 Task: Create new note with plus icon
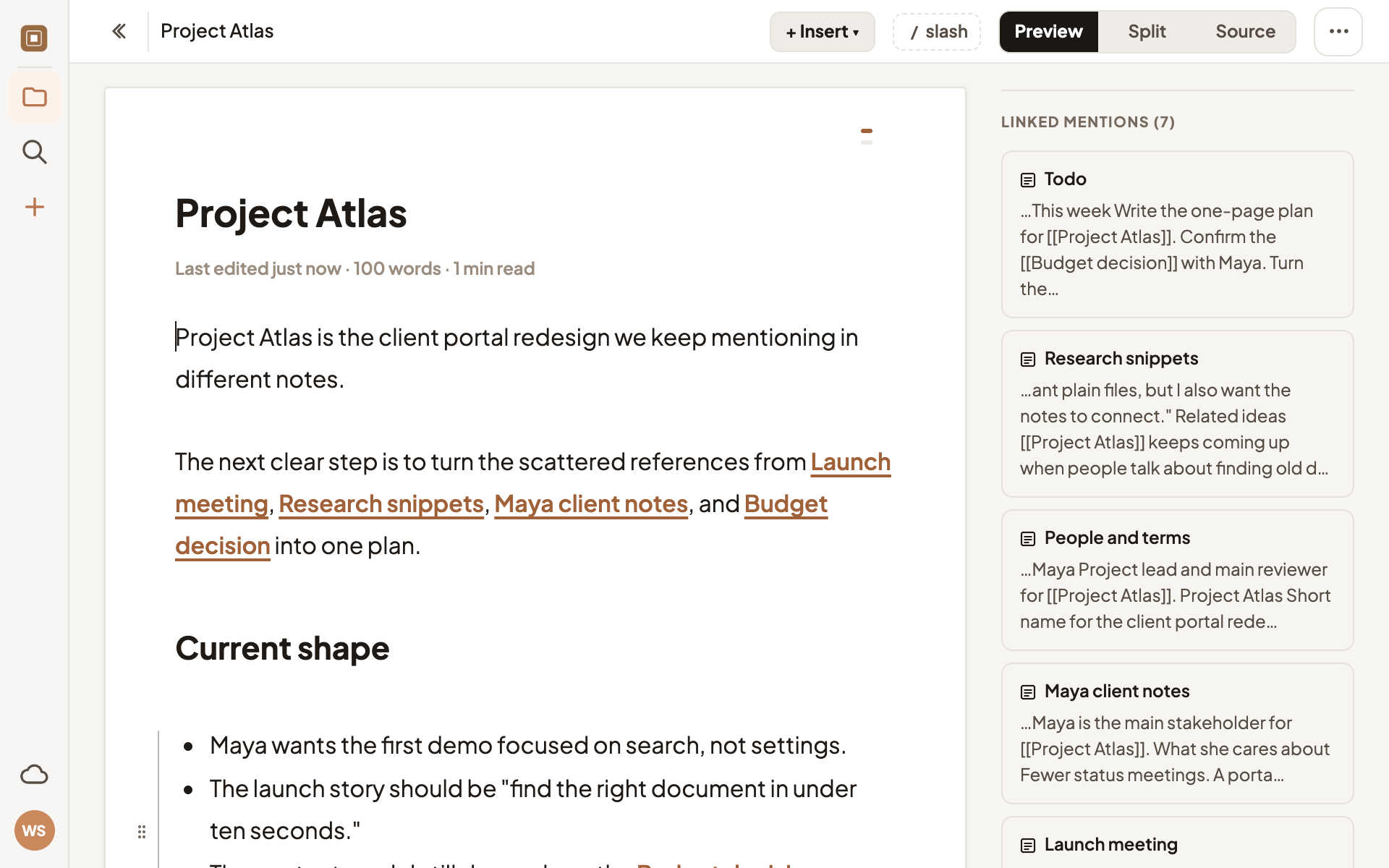pyautogui.click(x=34, y=207)
